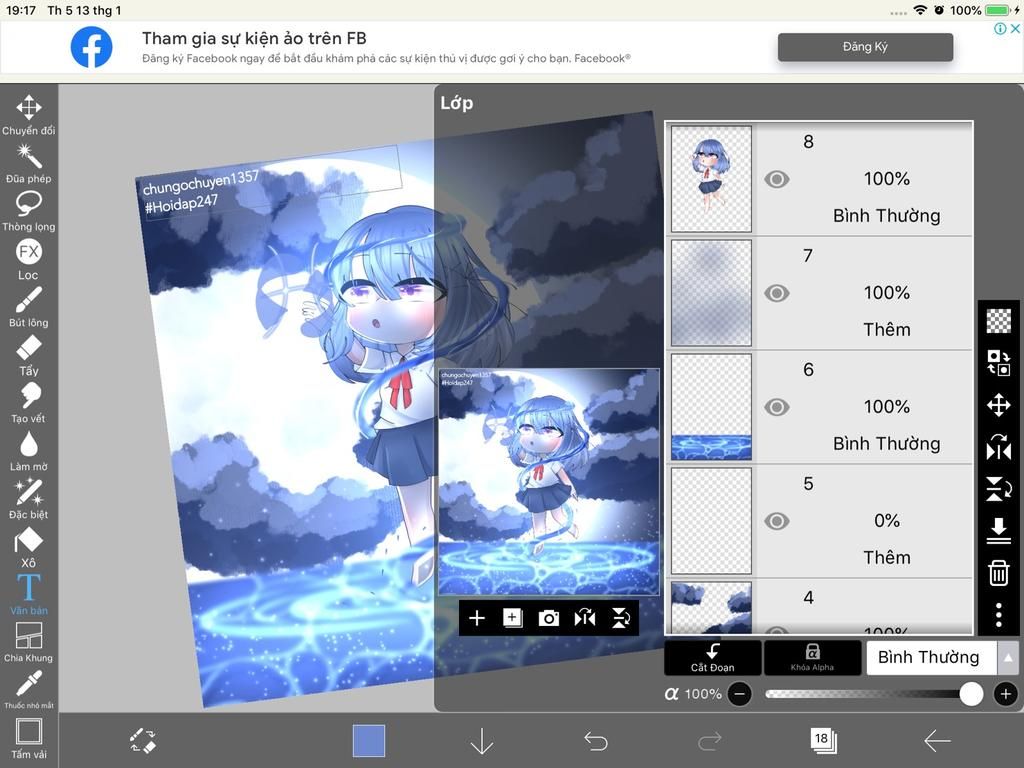Open the layers panel button showing 18
The width and height of the screenshot is (1024, 768).
click(x=824, y=740)
